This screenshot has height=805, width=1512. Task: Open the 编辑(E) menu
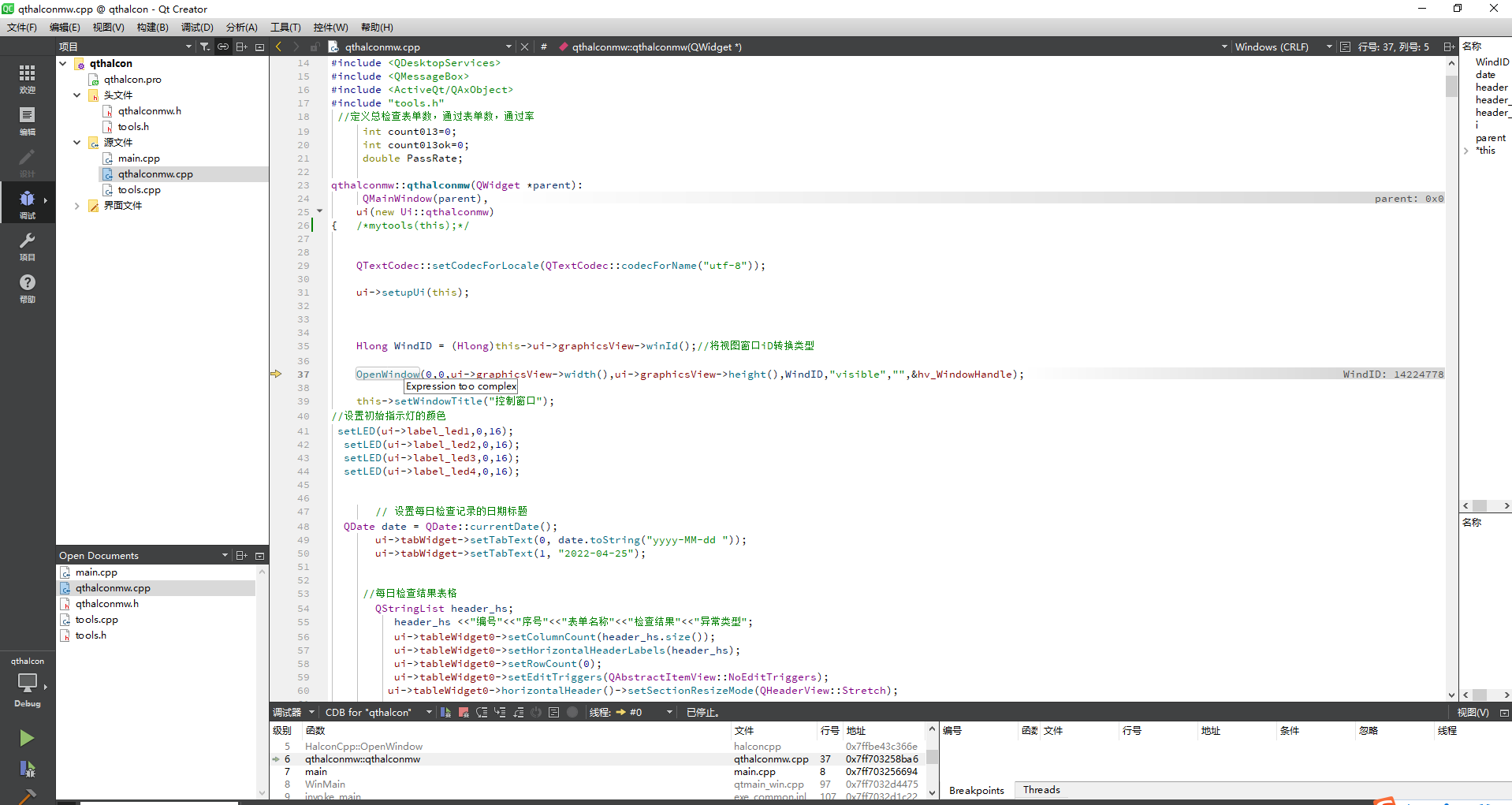[x=65, y=27]
